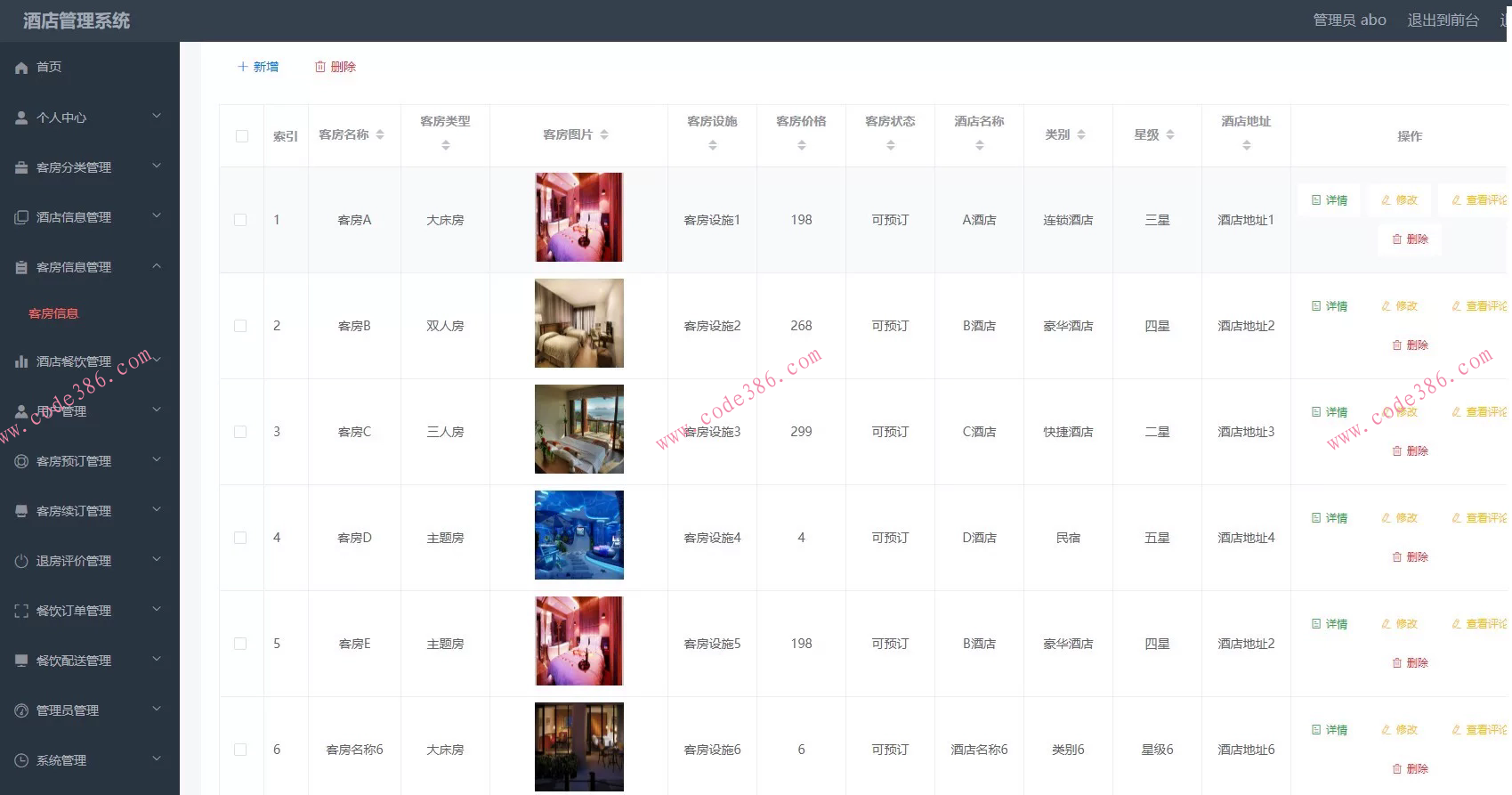Image resolution: width=1512 pixels, height=795 pixels.
Task: Click the clipboard icon beside 客房信息管理
Action: click(21, 267)
